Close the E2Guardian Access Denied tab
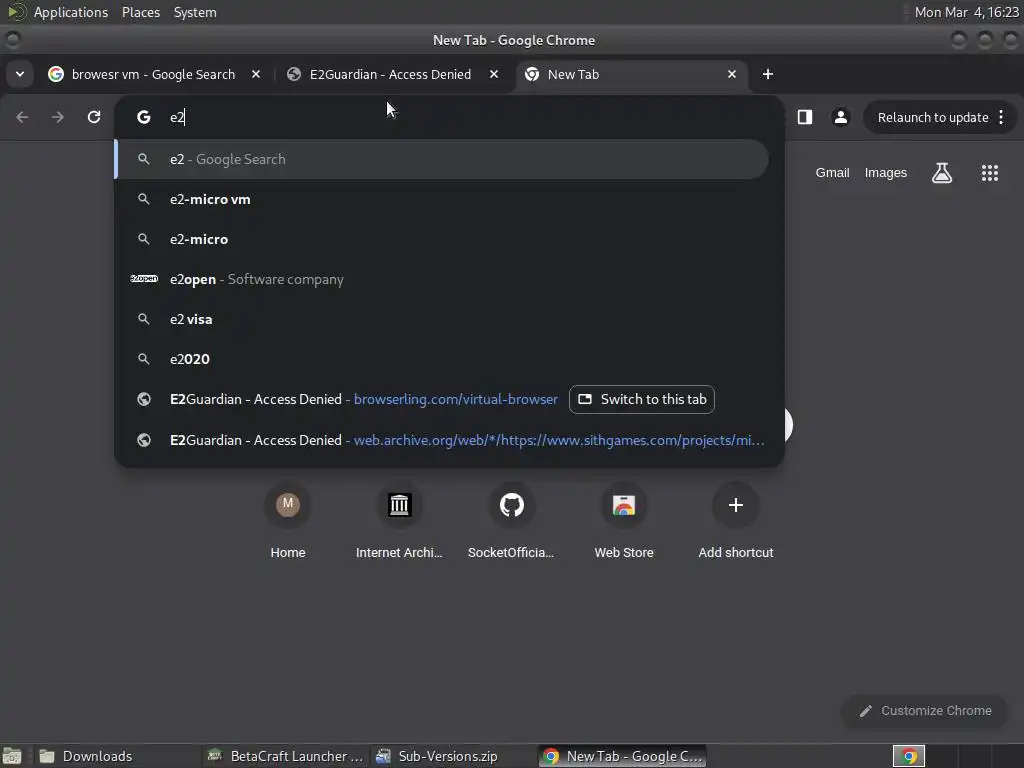 [494, 74]
